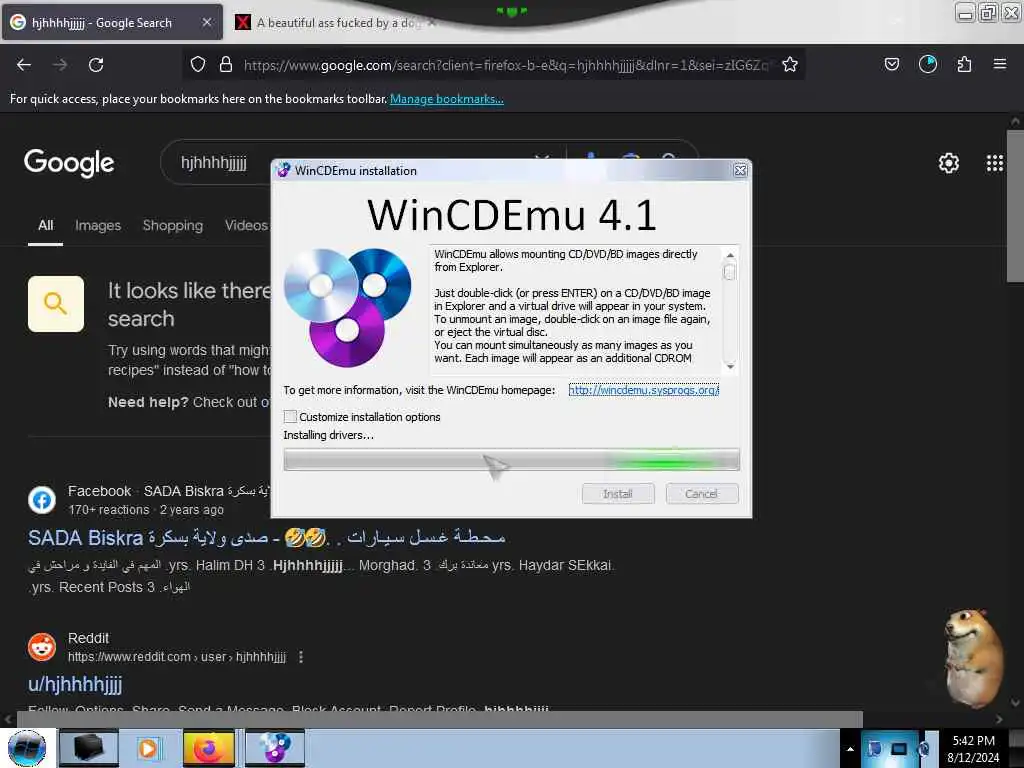Open Google settings gear

[x=949, y=163]
